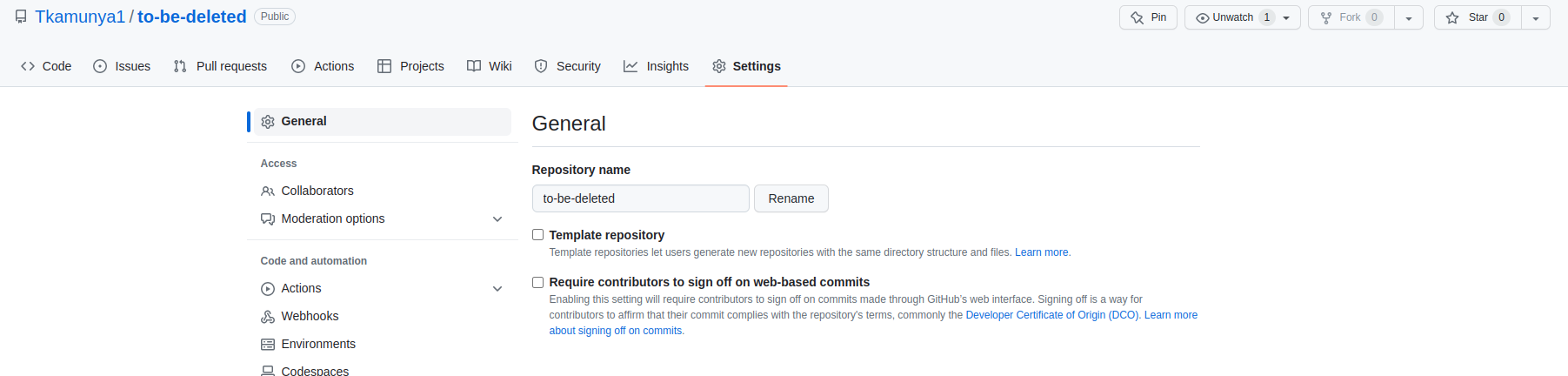Expand Moderation options chevron
The image size is (1568, 376).
[x=497, y=219]
